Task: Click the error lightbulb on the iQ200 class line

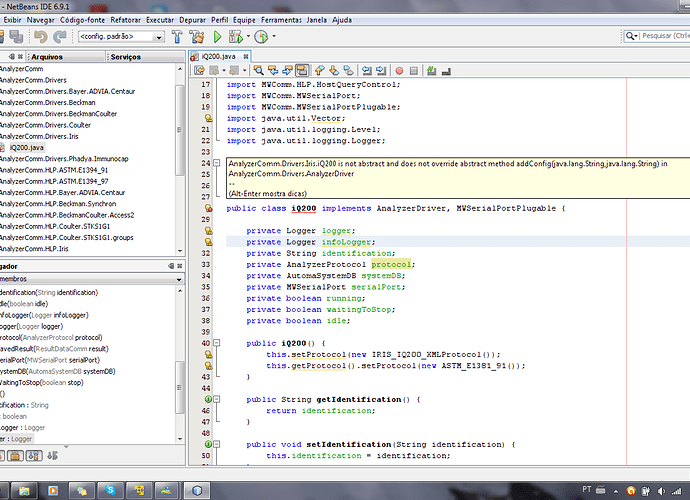Action: (208, 208)
